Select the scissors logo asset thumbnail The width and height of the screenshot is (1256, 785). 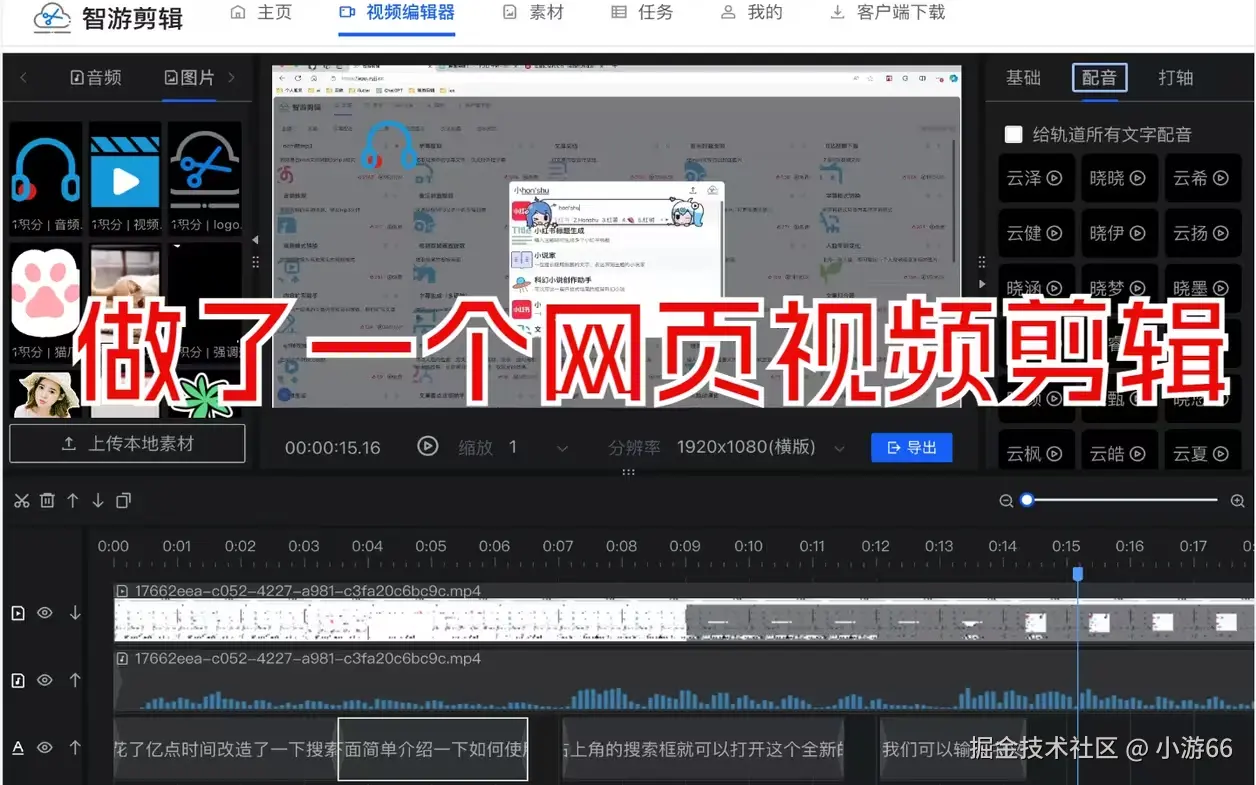tap(204, 170)
